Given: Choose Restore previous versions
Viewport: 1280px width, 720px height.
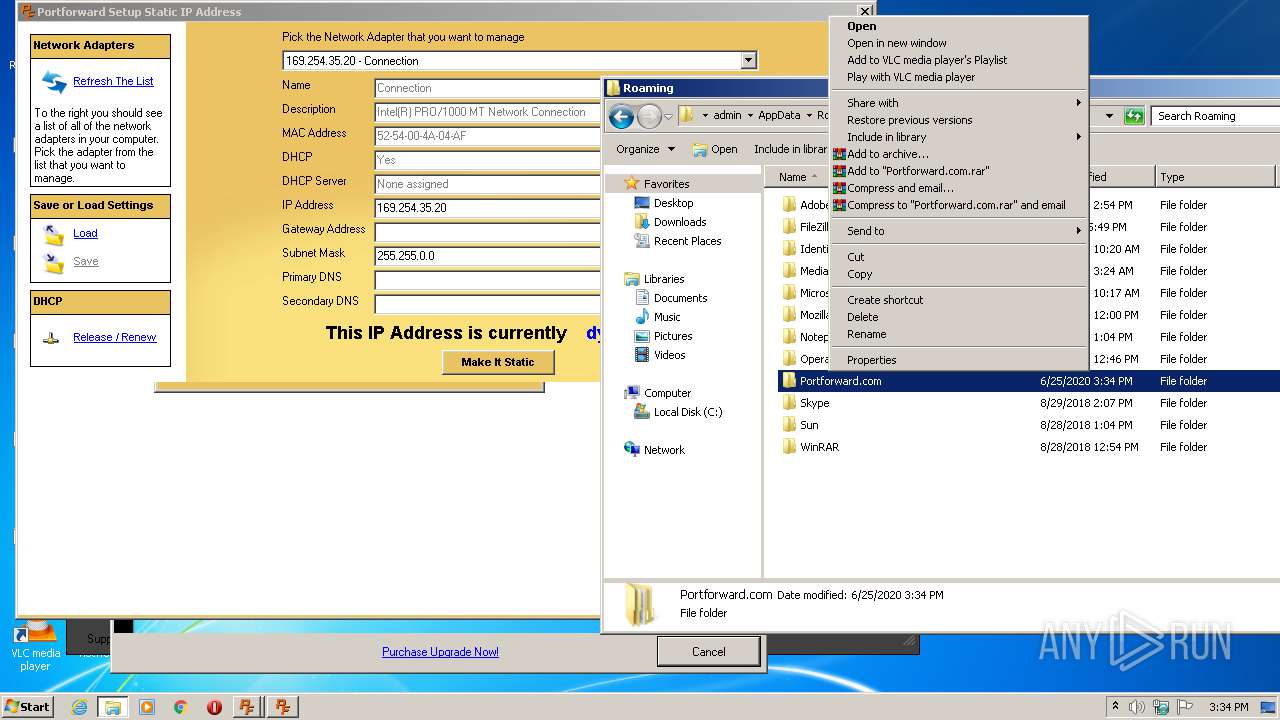Looking at the screenshot, I should [959, 120].
